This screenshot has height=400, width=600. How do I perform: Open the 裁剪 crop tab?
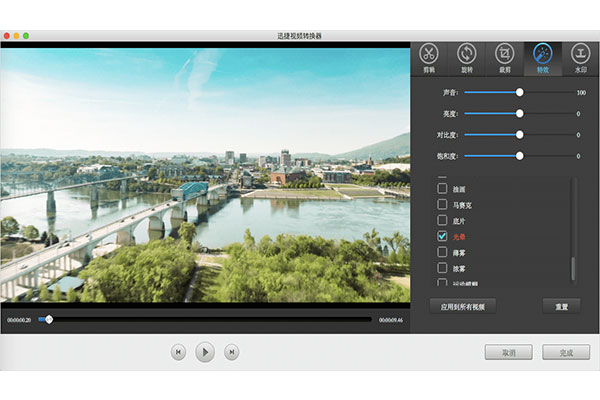505,59
